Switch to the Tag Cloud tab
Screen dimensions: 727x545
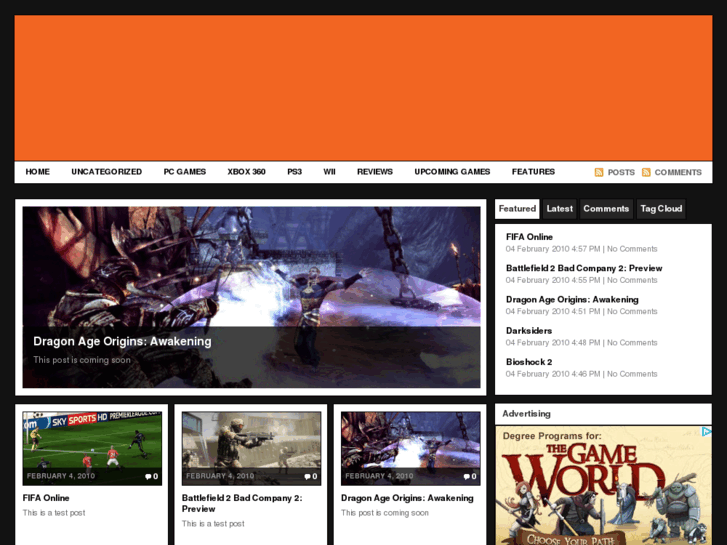tap(661, 209)
